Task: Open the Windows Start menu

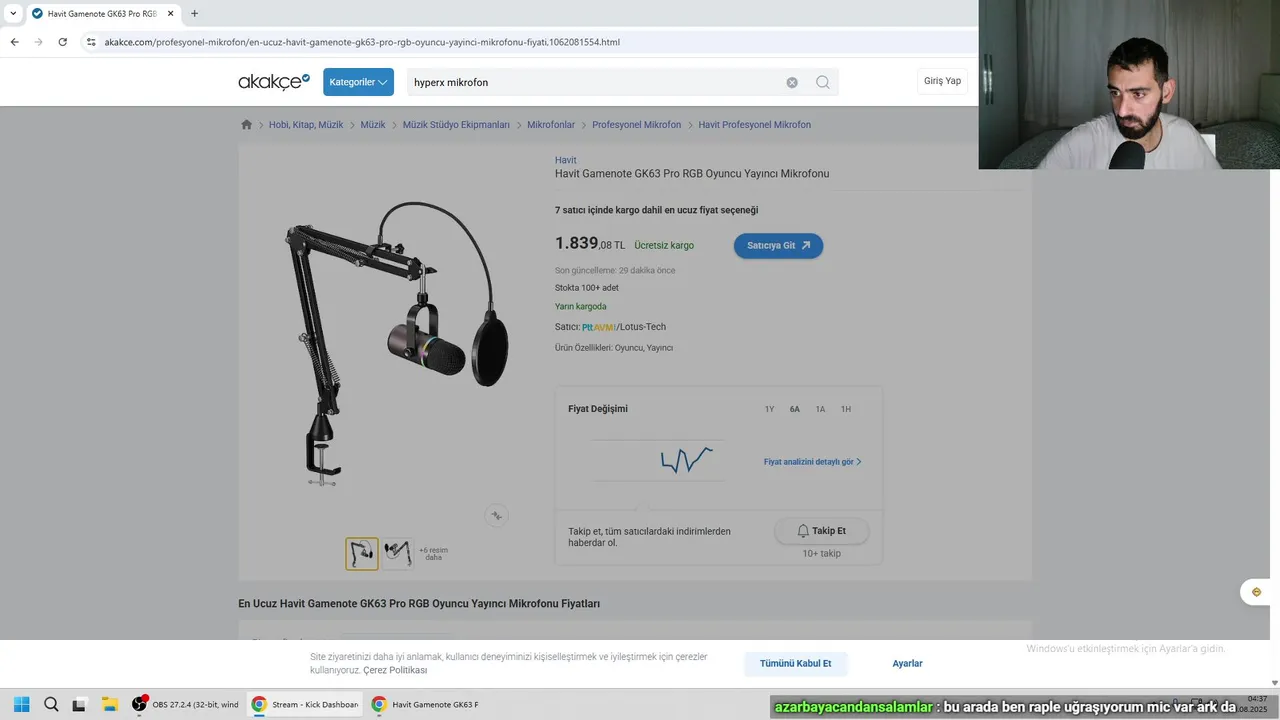Action: click(x=21, y=704)
